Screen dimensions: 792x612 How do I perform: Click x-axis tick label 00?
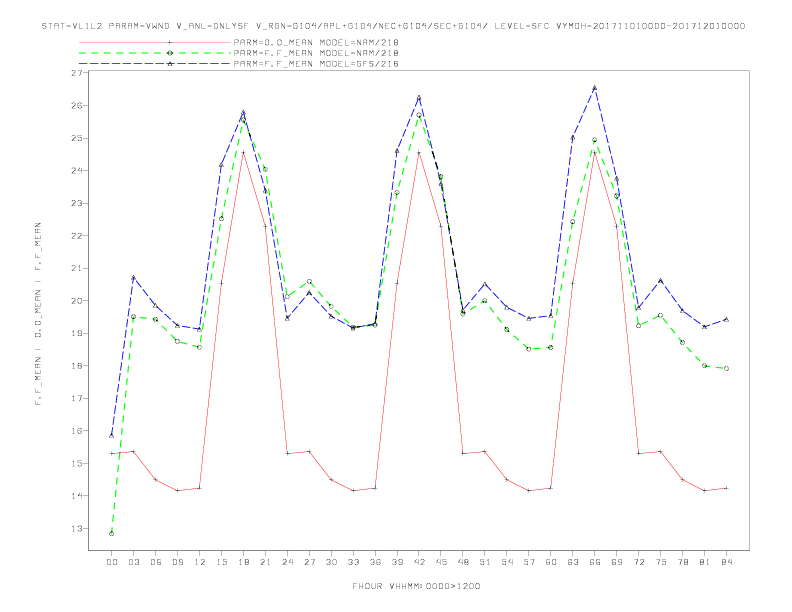click(112, 562)
